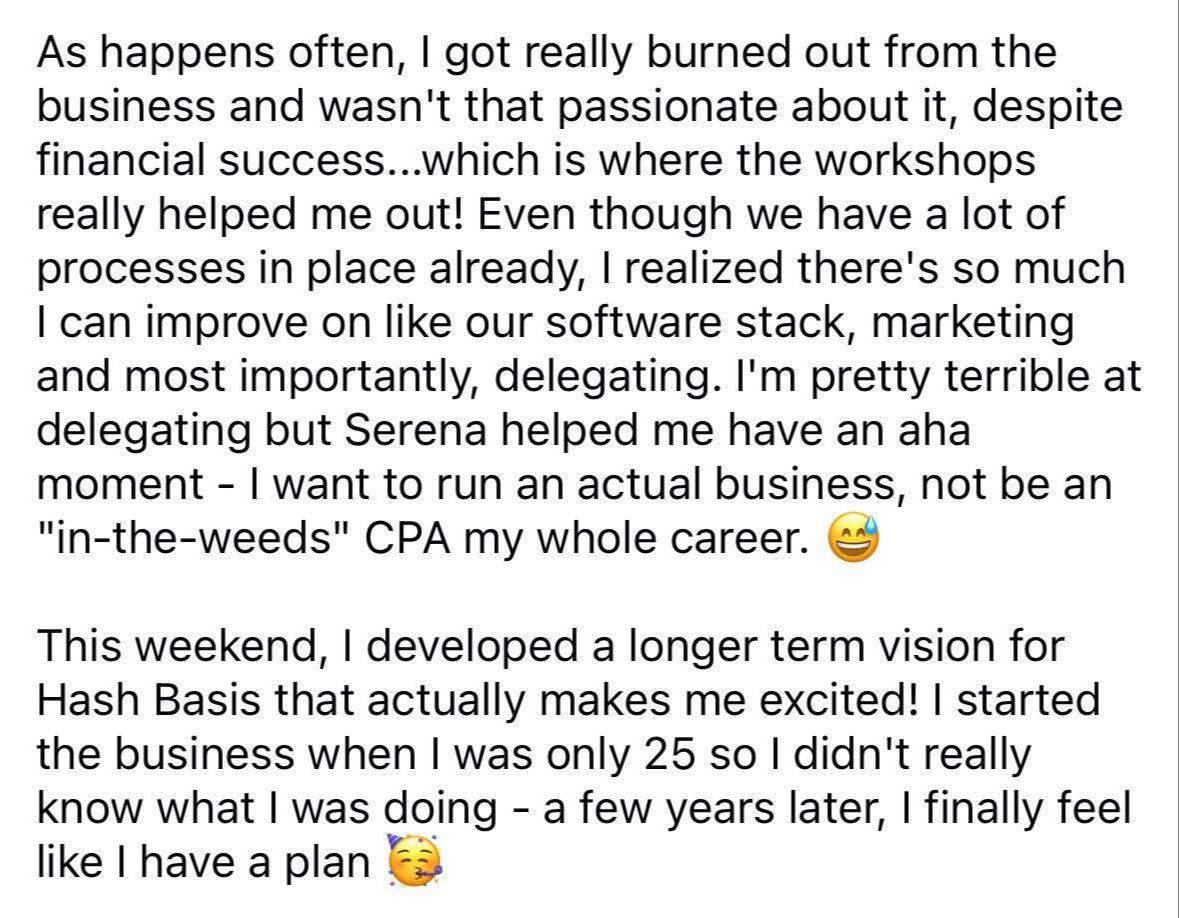Click the word aha
The width and height of the screenshot is (1179, 918).
[x=935, y=431]
